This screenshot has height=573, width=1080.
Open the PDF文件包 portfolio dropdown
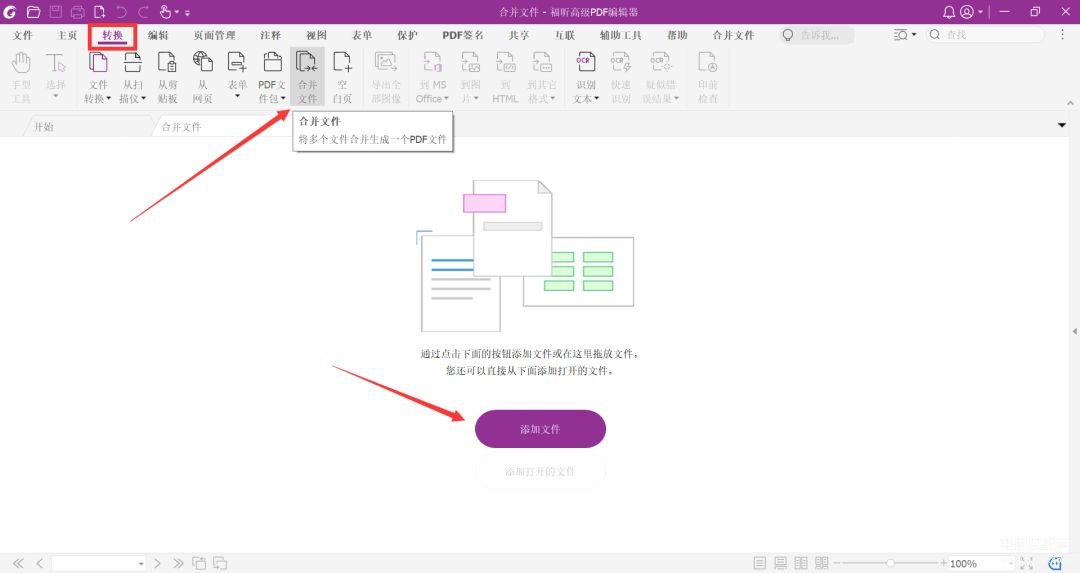[x=272, y=78]
